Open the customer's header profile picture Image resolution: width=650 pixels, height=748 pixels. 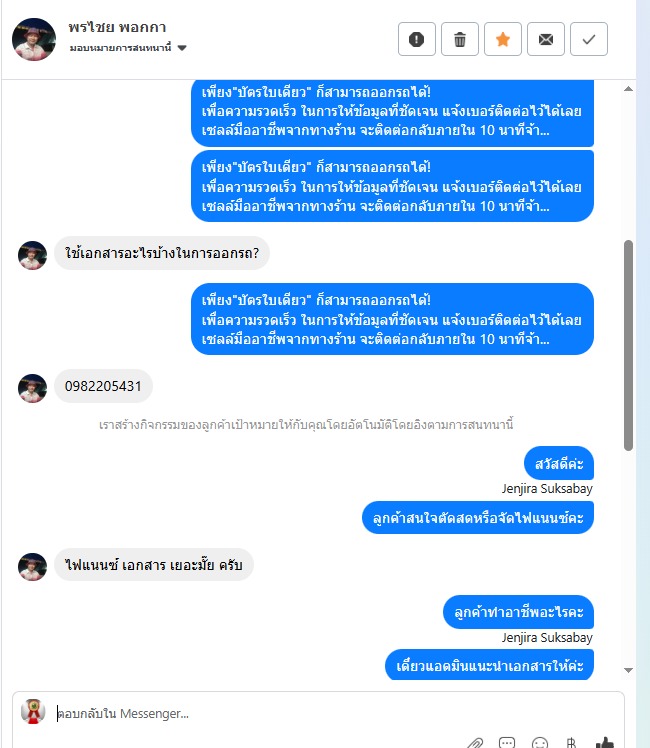coord(33,39)
